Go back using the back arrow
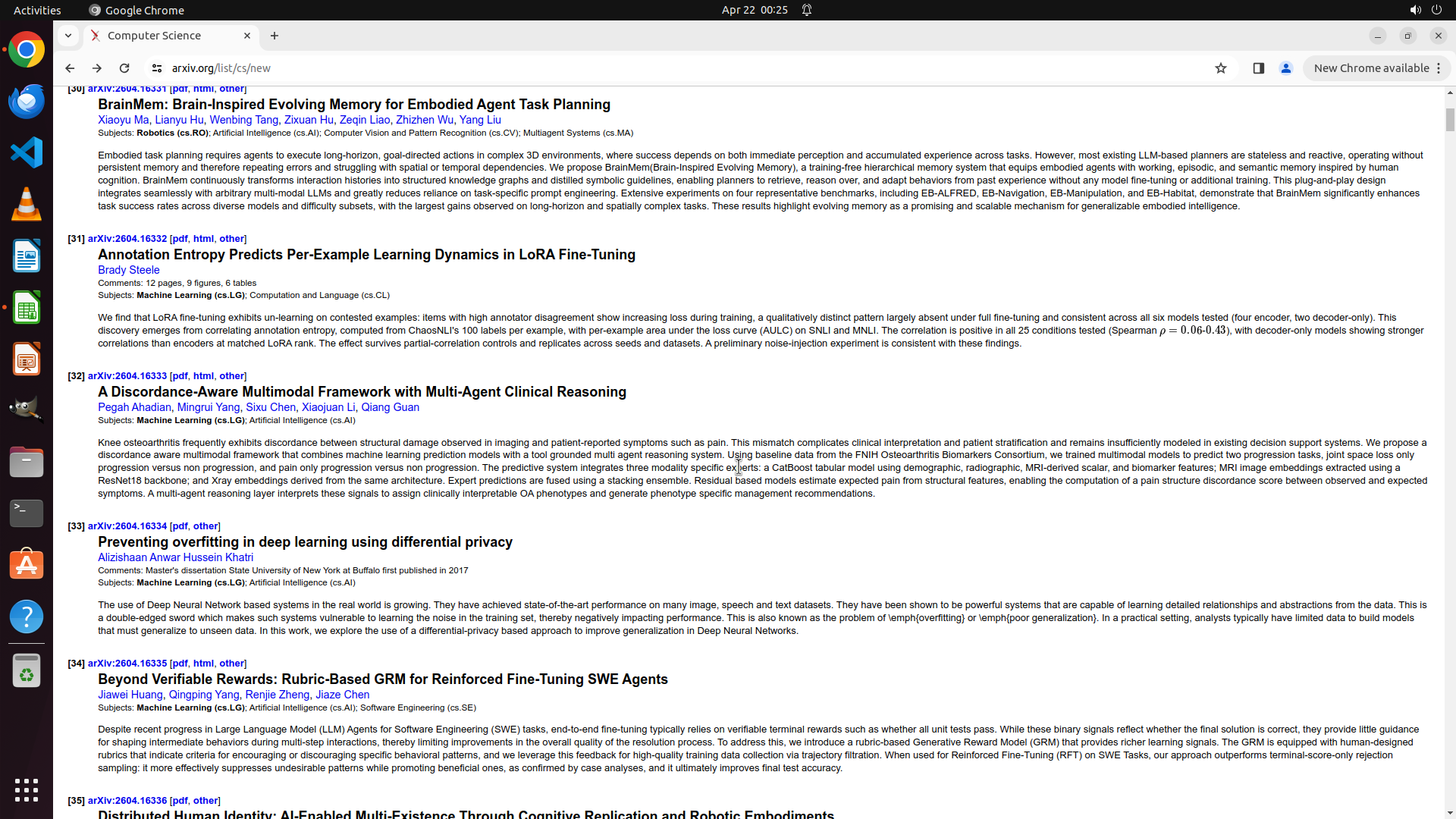Image resolution: width=1456 pixels, height=819 pixels. point(70,68)
